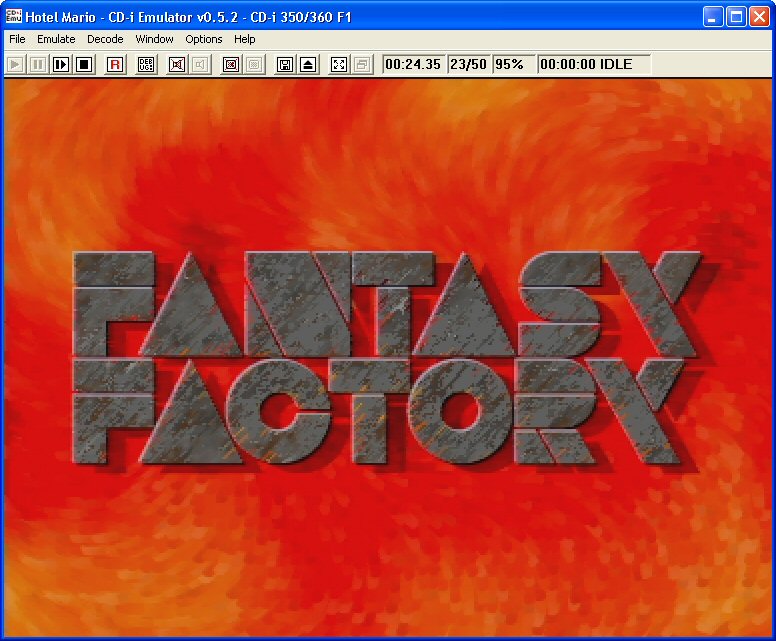Click the frame step button
The width and height of the screenshot is (776, 641).
(x=61, y=64)
